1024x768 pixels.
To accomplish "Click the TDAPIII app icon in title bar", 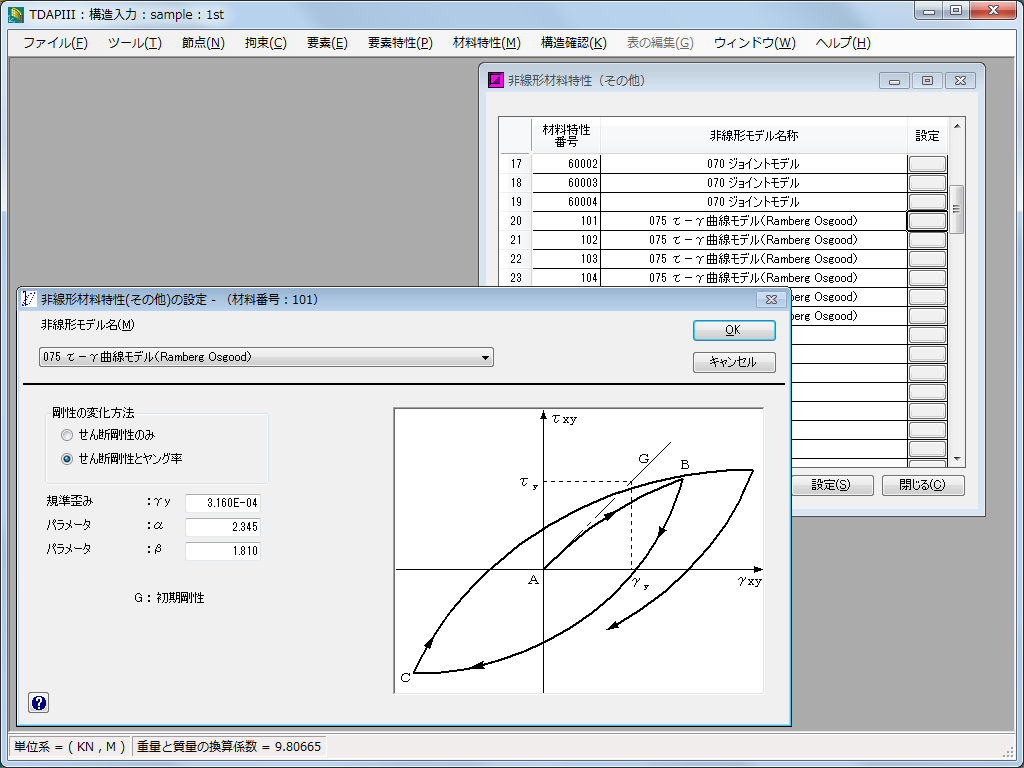I will [x=16, y=14].
